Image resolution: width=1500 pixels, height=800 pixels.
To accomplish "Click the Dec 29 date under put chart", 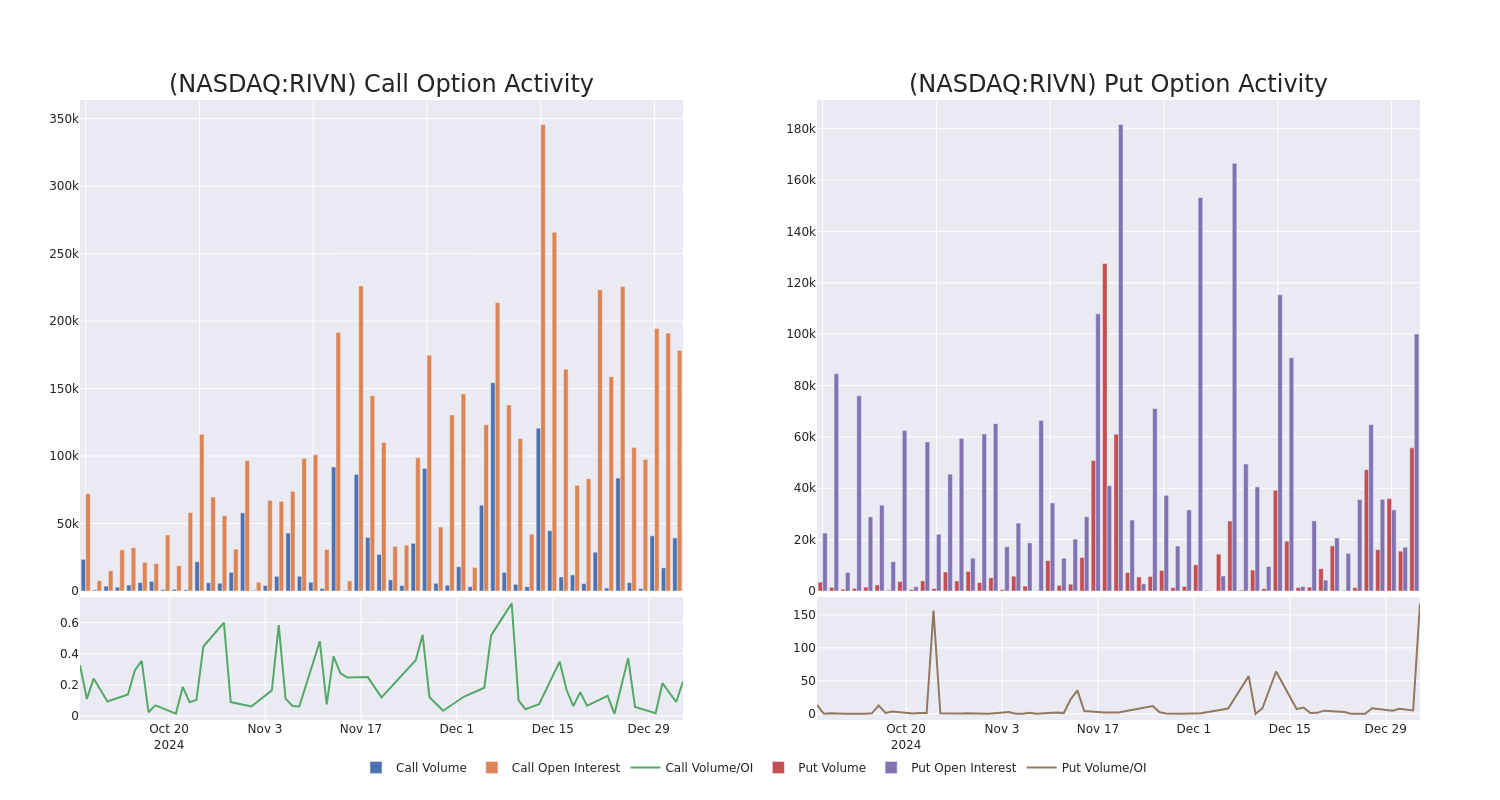I will click(x=1386, y=729).
